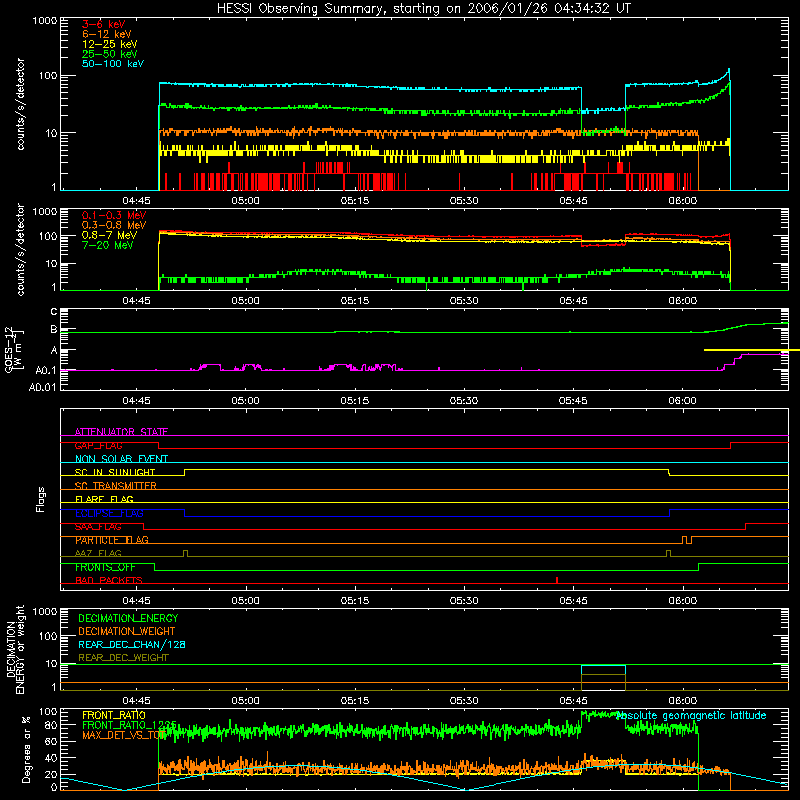Image resolution: width=800 pixels, height=800 pixels.
Task: Click the A0.1 label on GOES axis
Action: click(46, 370)
